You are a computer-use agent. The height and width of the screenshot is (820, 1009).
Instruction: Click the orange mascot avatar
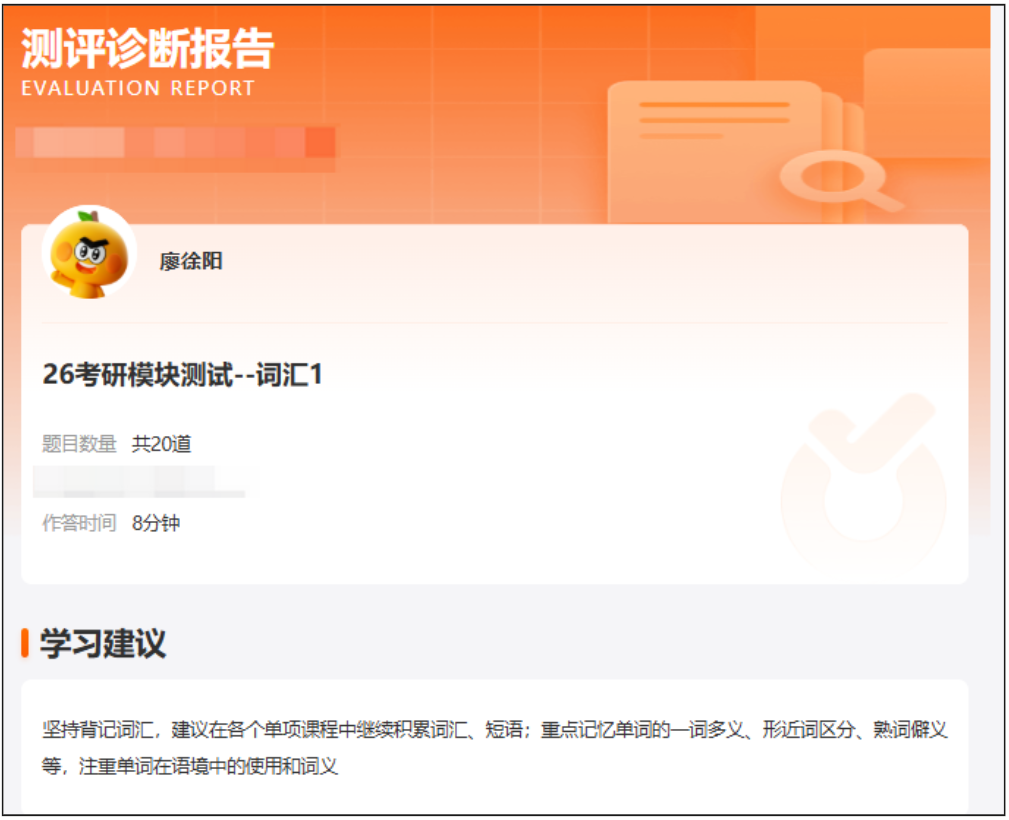click(x=89, y=253)
